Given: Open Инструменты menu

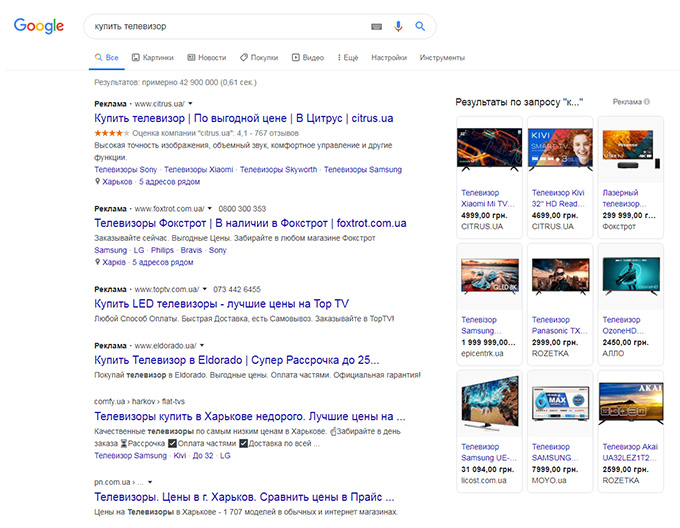Looking at the screenshot, I should pyautogui.click(x=442, y=57).
